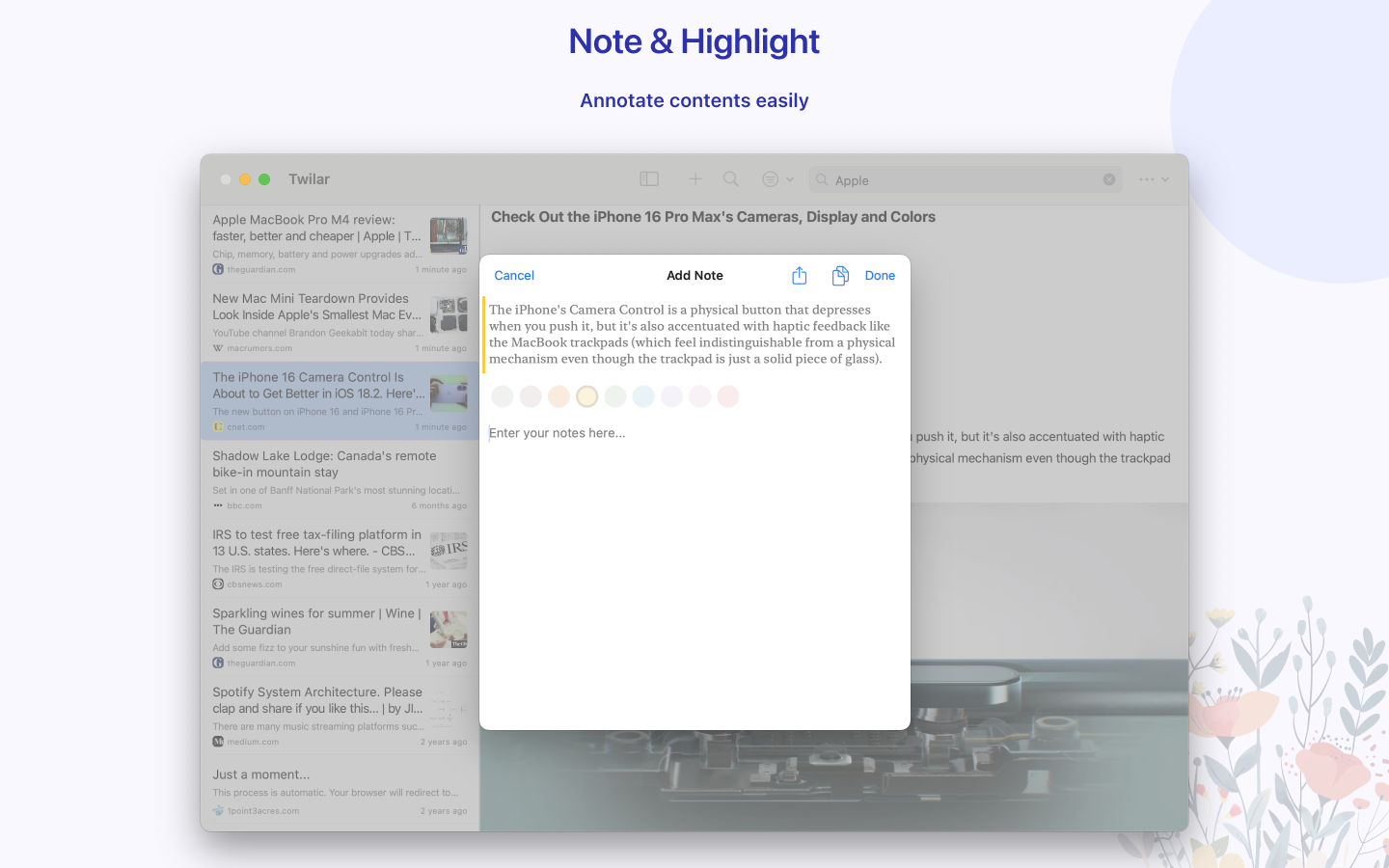
Task: Click the '6 months ago' timestamp
Action: point(439,505)
